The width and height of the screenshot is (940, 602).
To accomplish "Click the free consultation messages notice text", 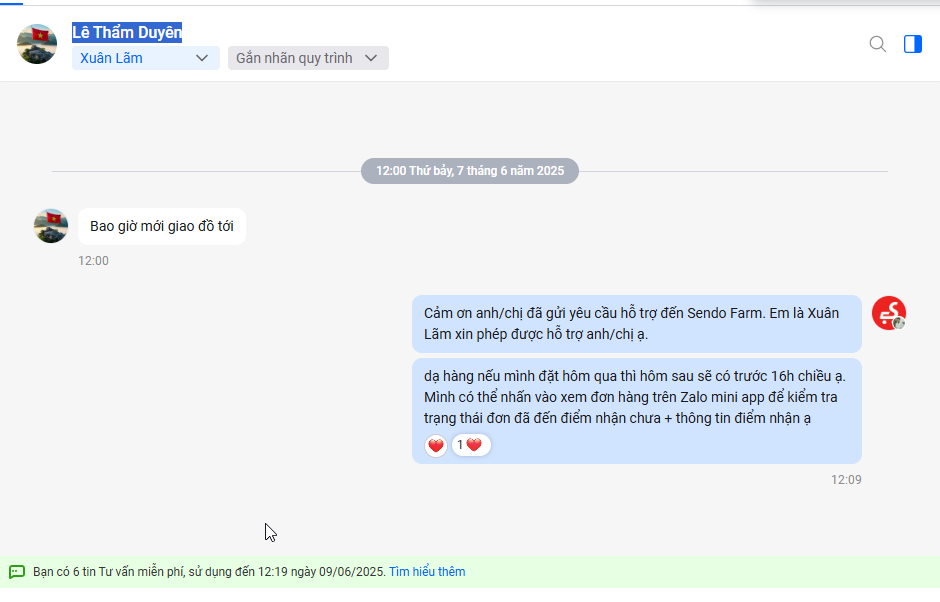I will [x=209, y=571].
